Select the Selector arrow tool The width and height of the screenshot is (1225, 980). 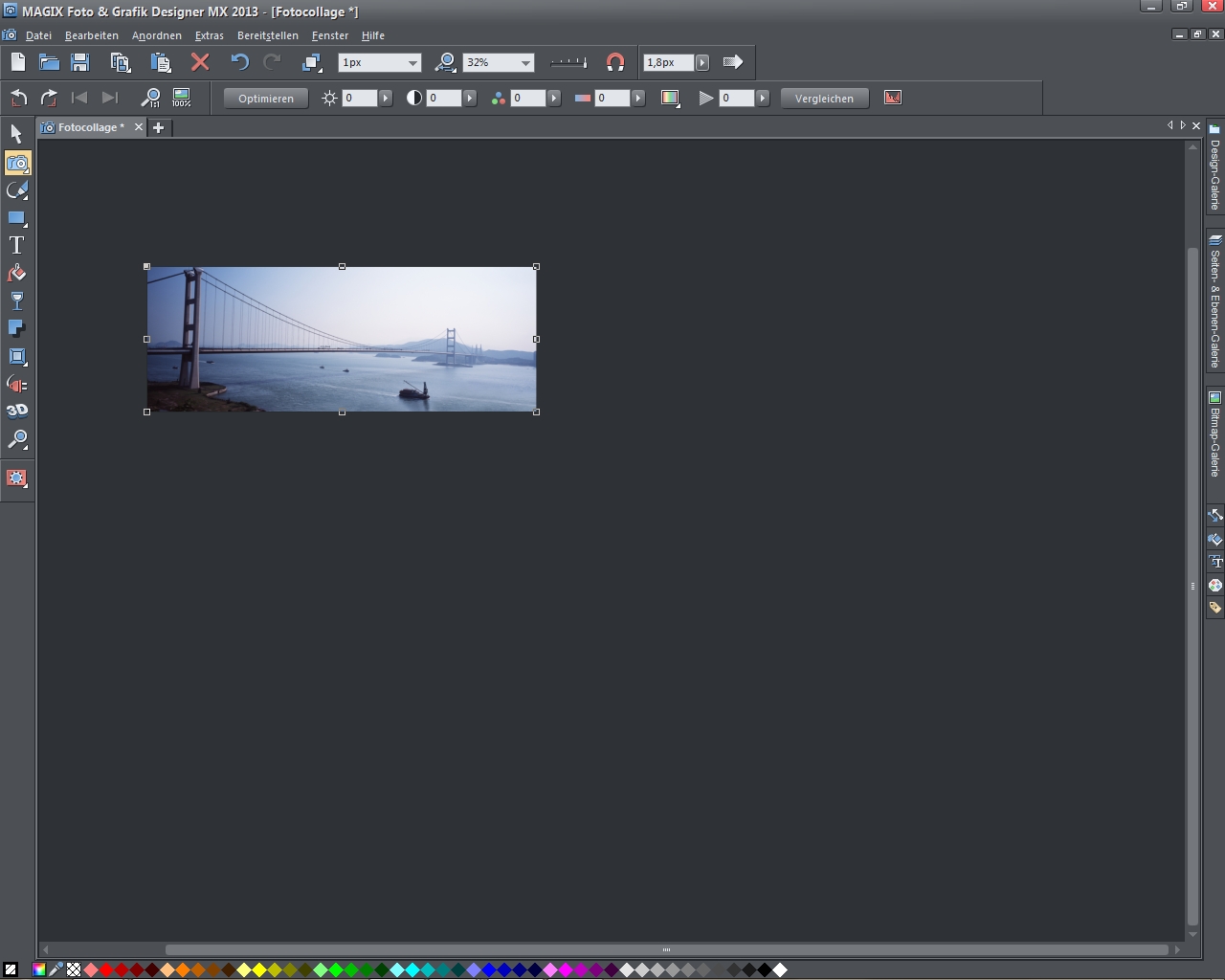[16, 134]
